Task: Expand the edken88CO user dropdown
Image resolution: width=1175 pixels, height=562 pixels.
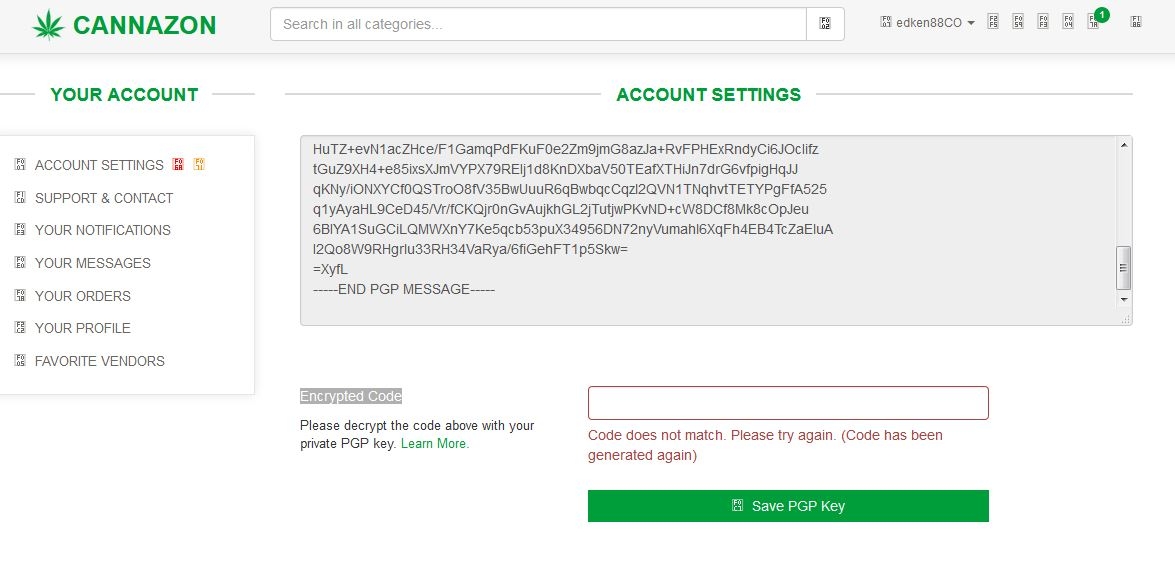Action: click(x=928, y=22)
